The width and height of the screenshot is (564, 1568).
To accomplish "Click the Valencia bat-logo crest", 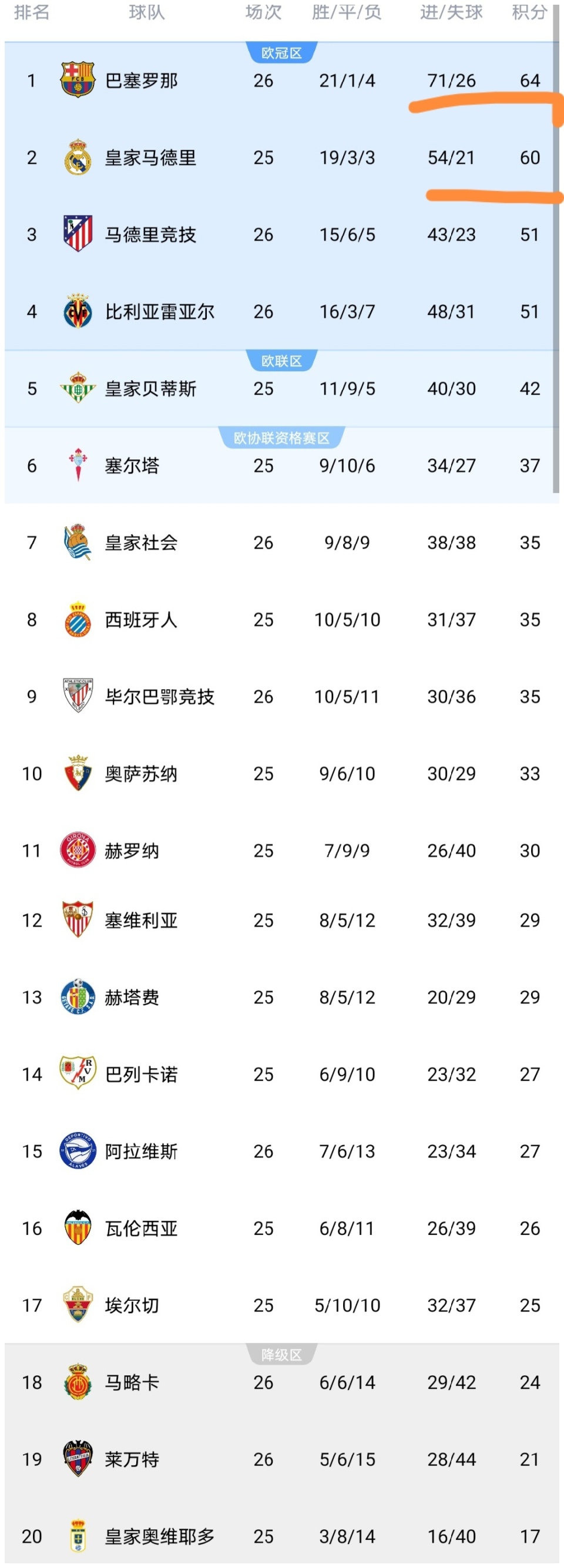I will coord(78,1228).
